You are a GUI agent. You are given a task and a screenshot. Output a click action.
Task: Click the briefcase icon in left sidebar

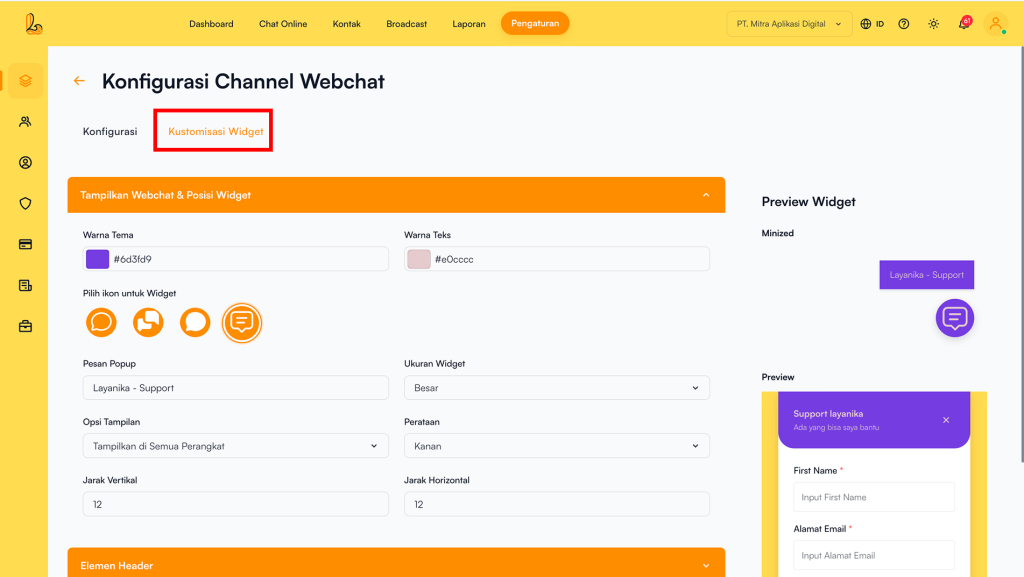[25, 326]
